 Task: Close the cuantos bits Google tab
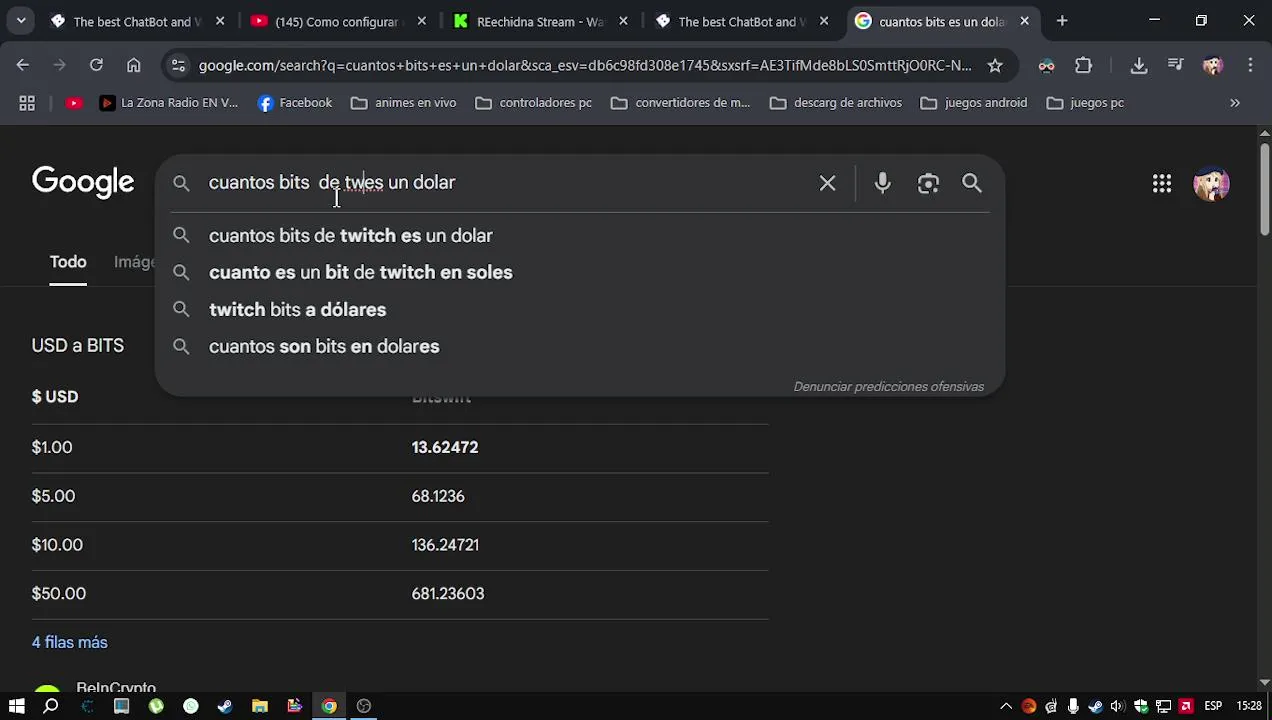(x=1024, y=21)
